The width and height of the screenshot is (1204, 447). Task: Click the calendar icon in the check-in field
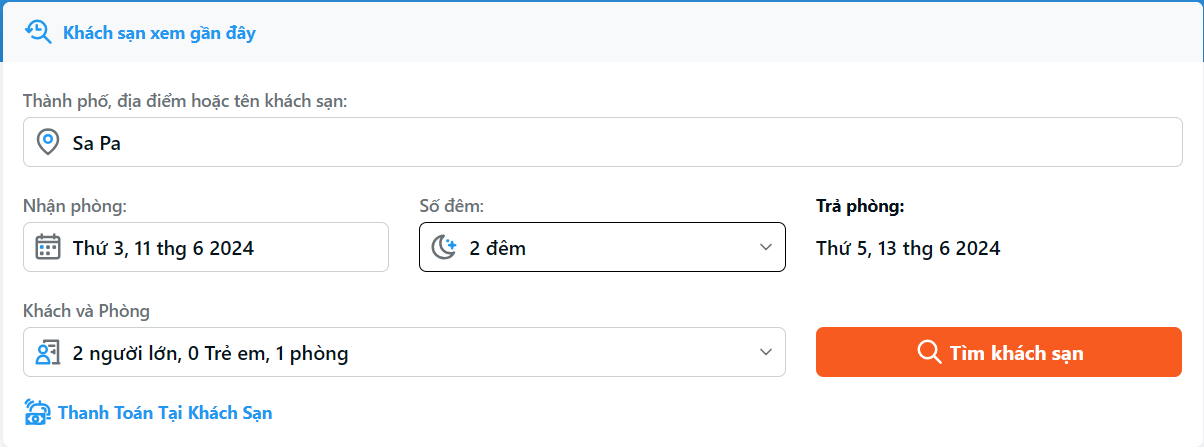47,247
